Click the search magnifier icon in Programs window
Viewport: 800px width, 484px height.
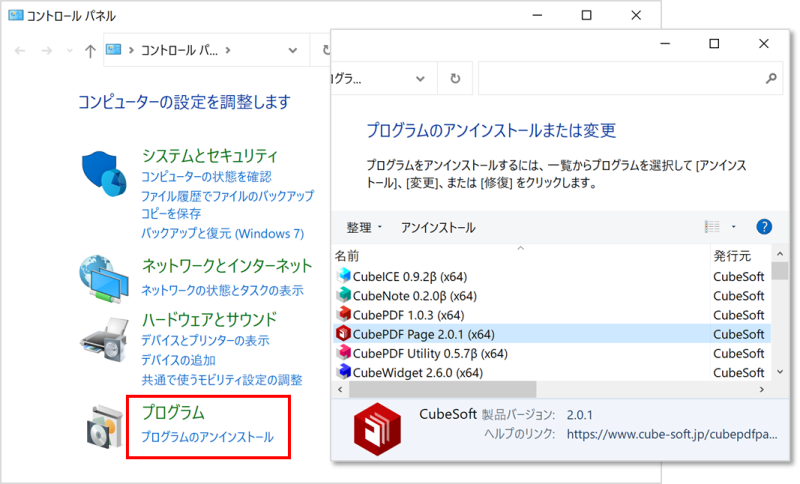(x=771, y=78)
